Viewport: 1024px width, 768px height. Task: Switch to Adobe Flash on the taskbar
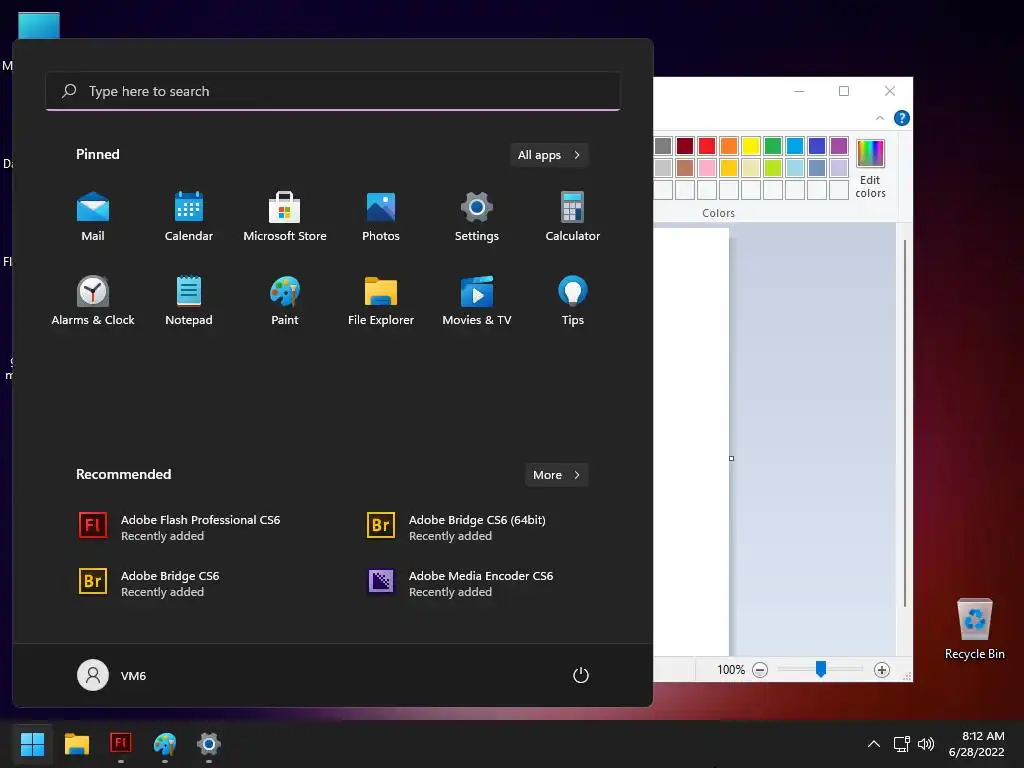[x=121, y=743]
